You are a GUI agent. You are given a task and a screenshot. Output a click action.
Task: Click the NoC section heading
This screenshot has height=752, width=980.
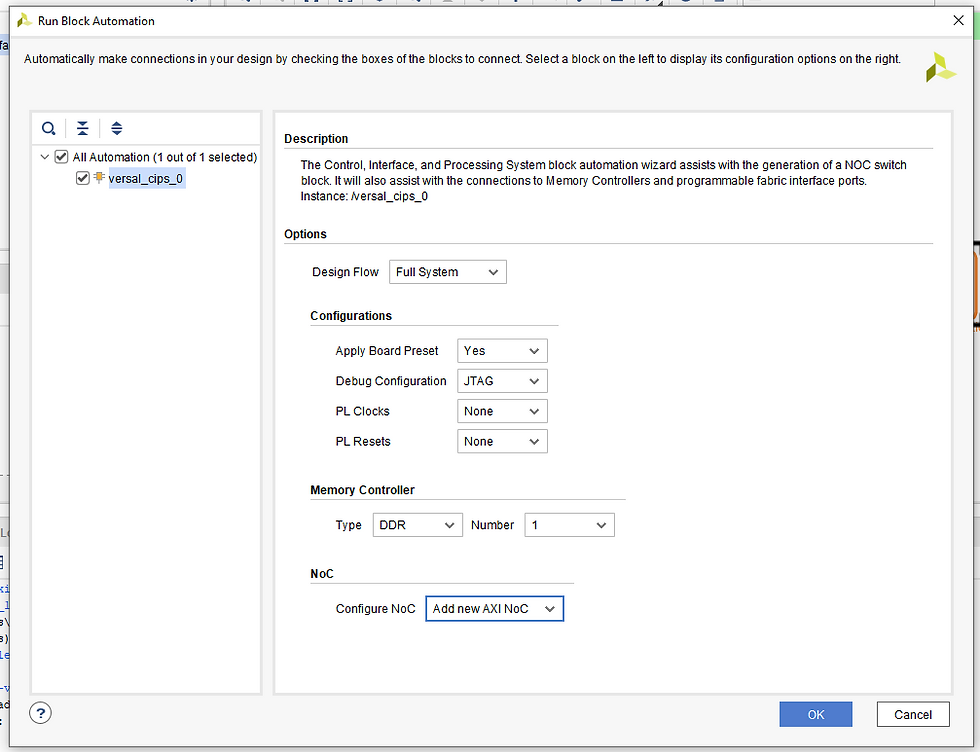(x=322, y=574)
